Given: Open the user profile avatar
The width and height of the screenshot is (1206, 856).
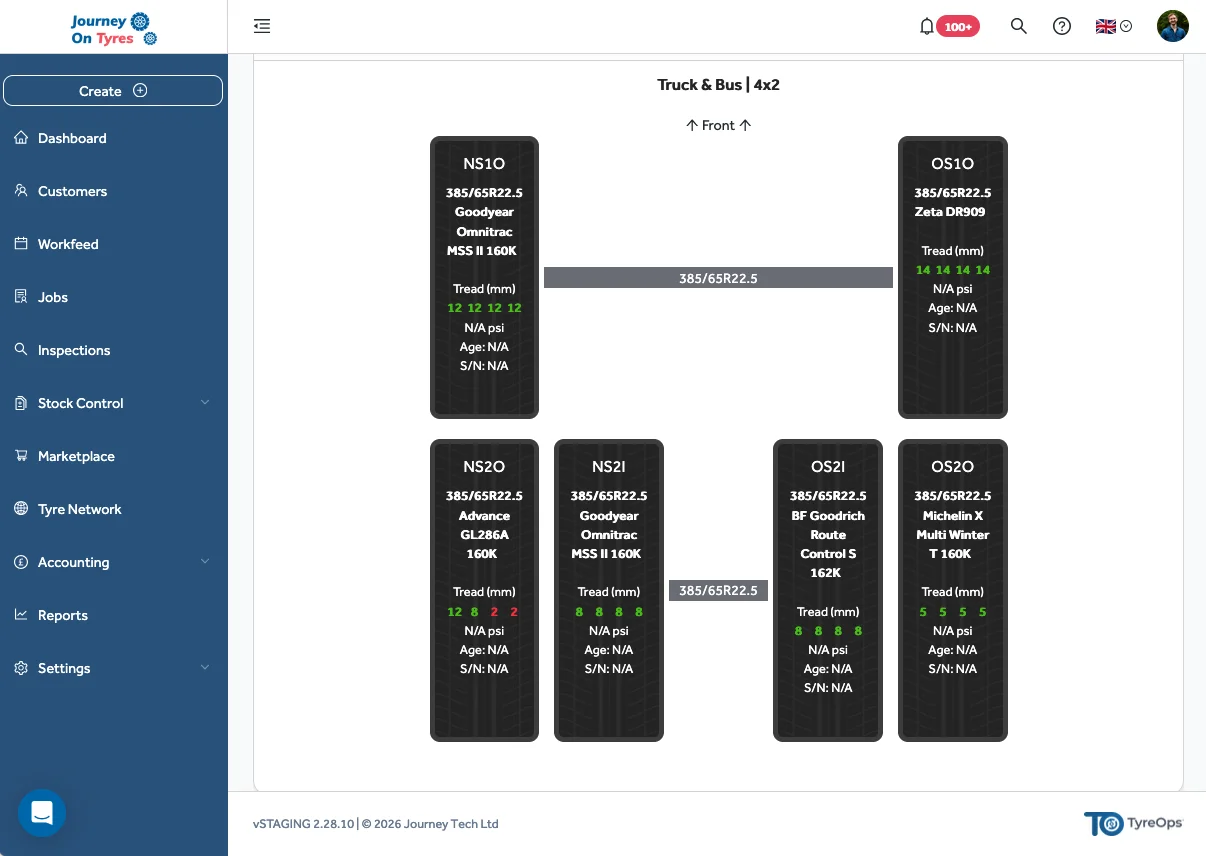Looking at the screenshot, I should coord(1172,26).
